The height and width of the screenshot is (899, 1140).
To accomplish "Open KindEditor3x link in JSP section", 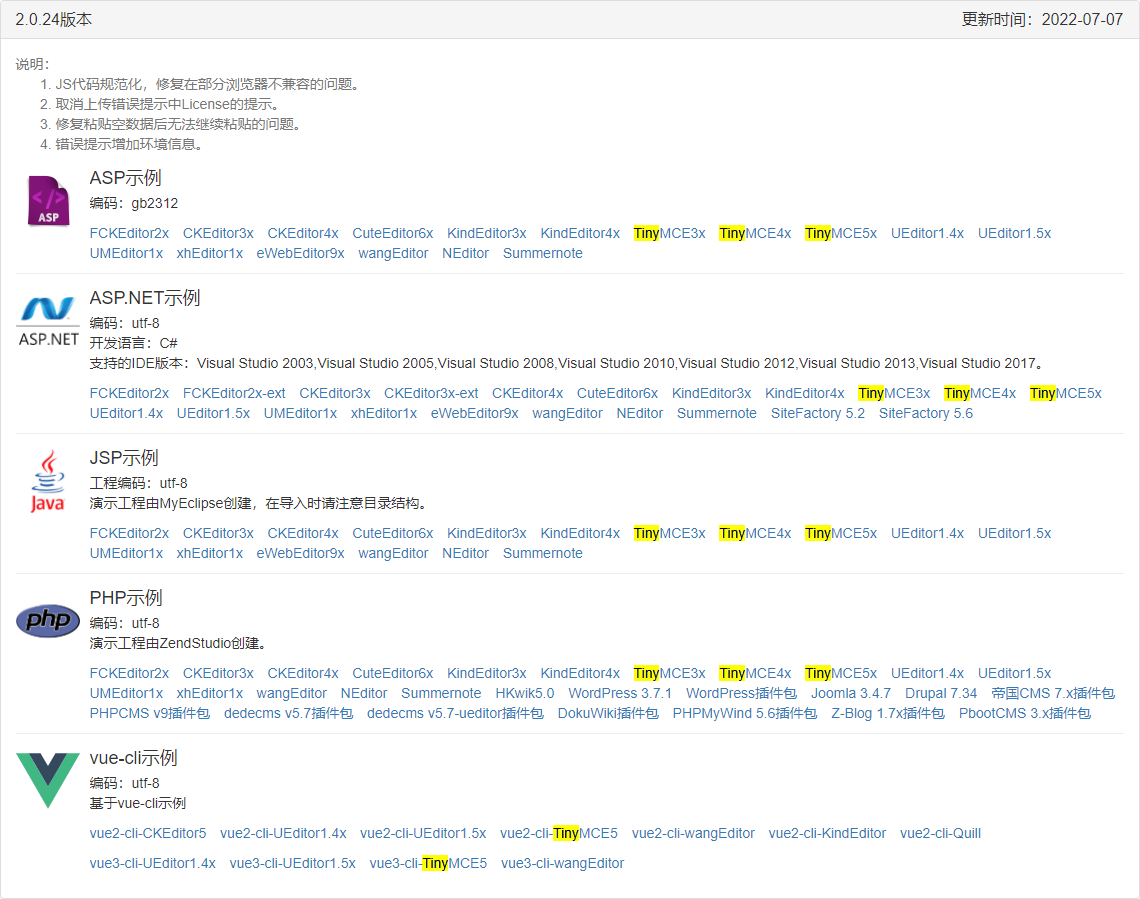I will tap(486, 533).
